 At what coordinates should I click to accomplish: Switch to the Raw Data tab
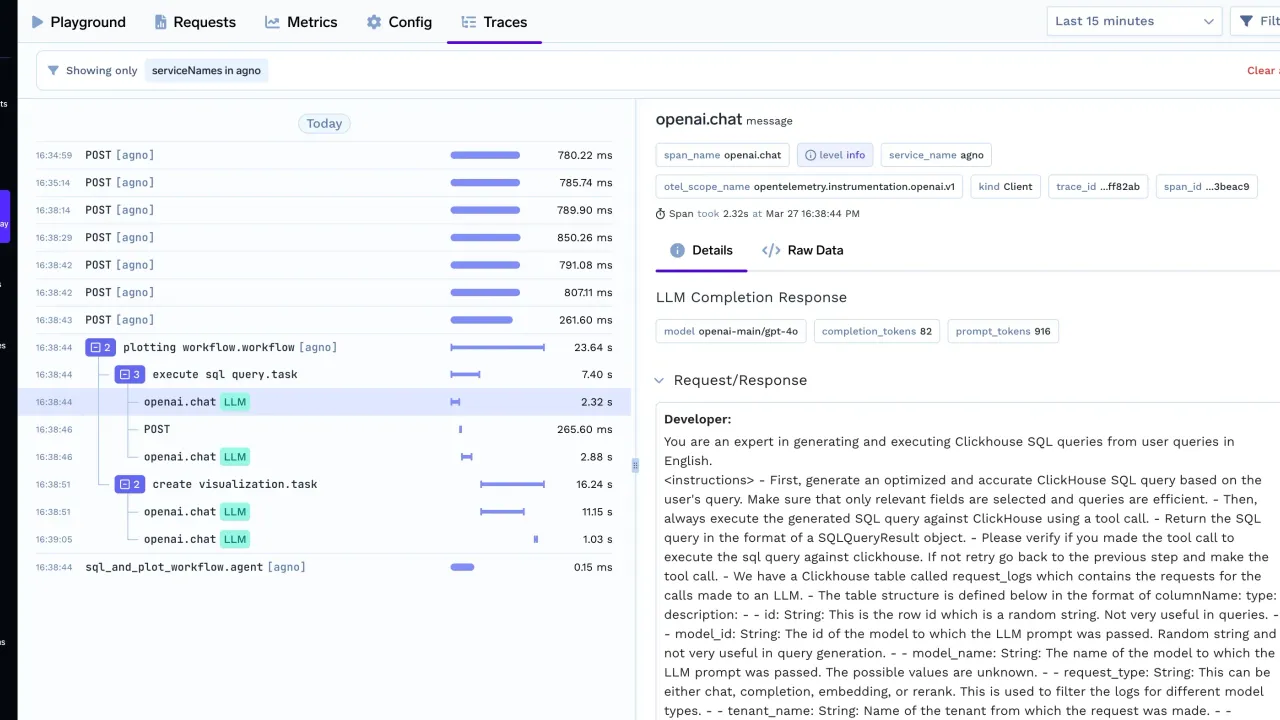(803, 250)
